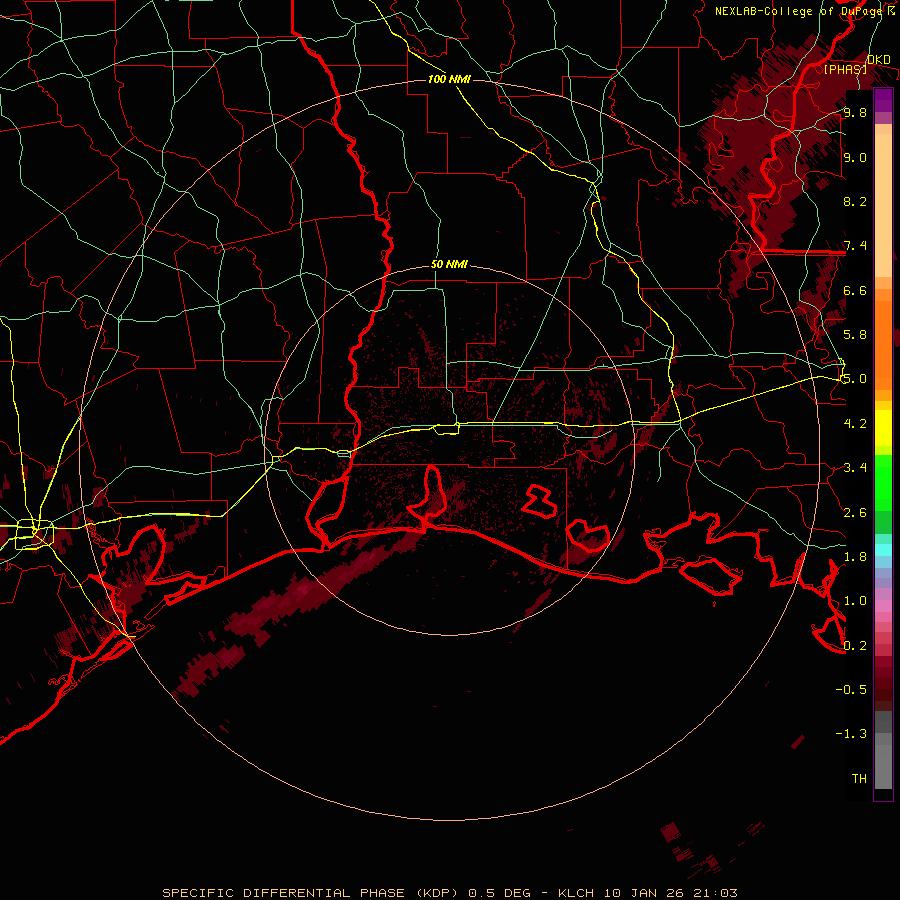This screenshot has height=900, width=900.
Task: Click the -1.3 value on the color scale
Action: [851, 734]
